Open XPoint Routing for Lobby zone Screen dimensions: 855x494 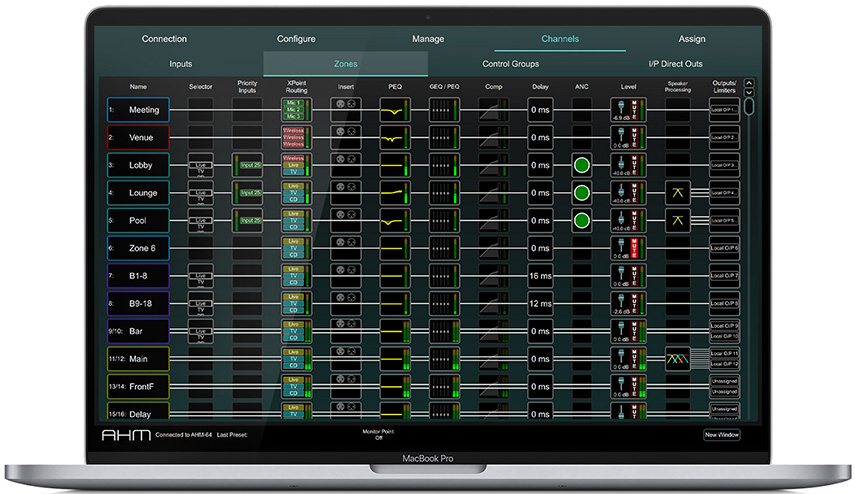pyautogui.click(x=297, y=165)
